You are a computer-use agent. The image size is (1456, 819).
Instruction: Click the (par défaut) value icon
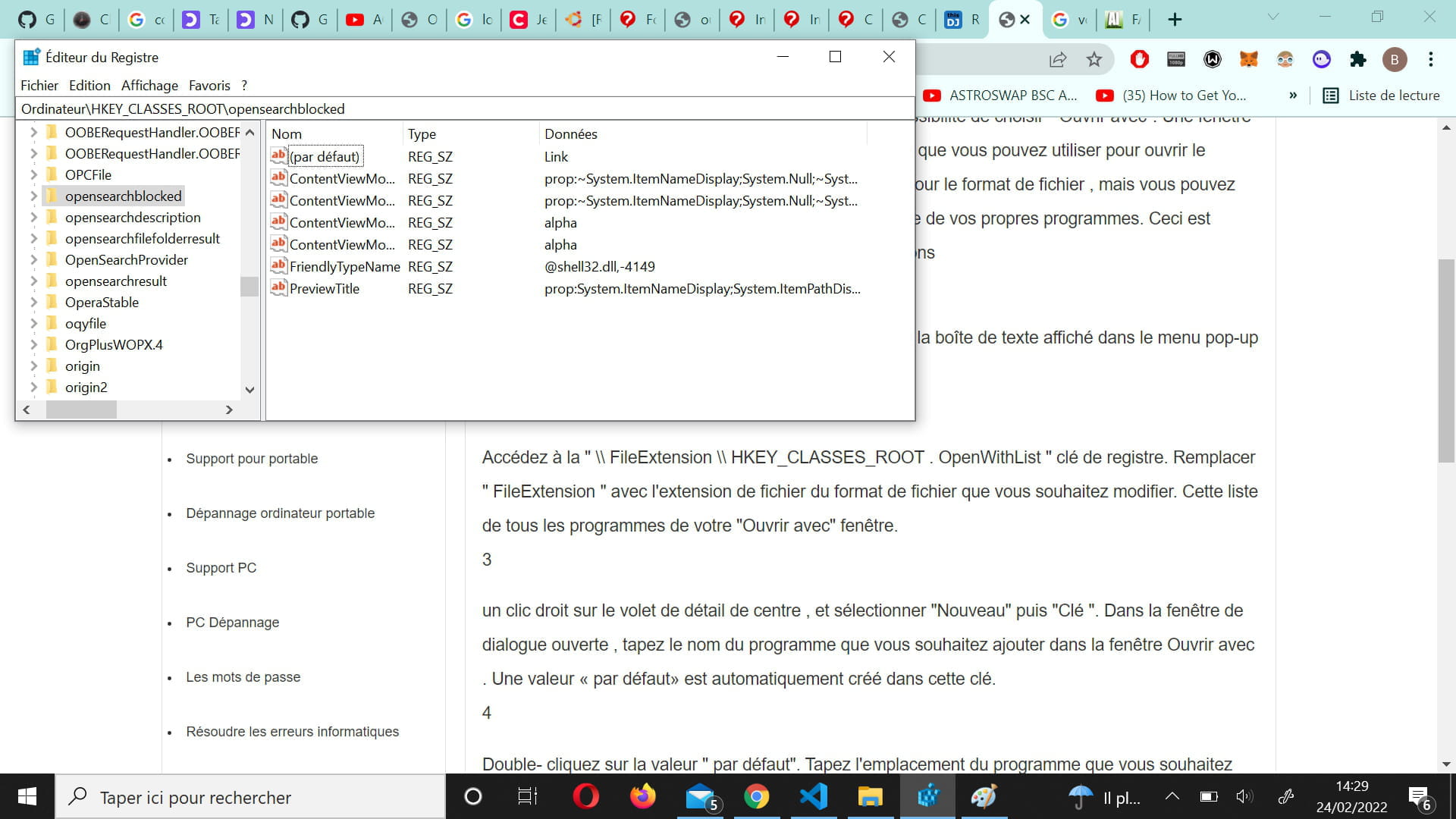278,155
